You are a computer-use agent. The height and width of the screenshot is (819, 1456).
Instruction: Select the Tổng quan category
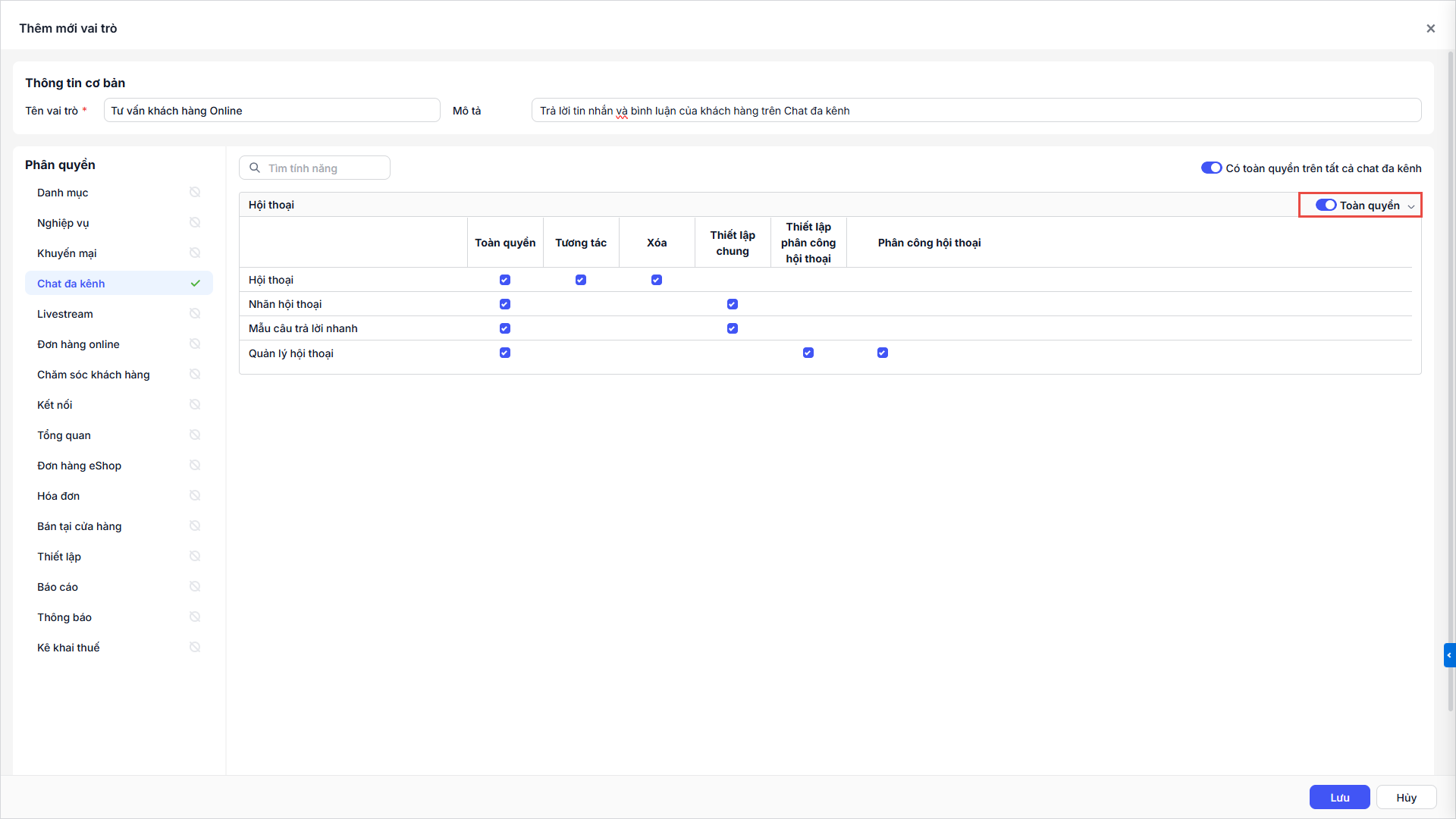click(119, 435)
